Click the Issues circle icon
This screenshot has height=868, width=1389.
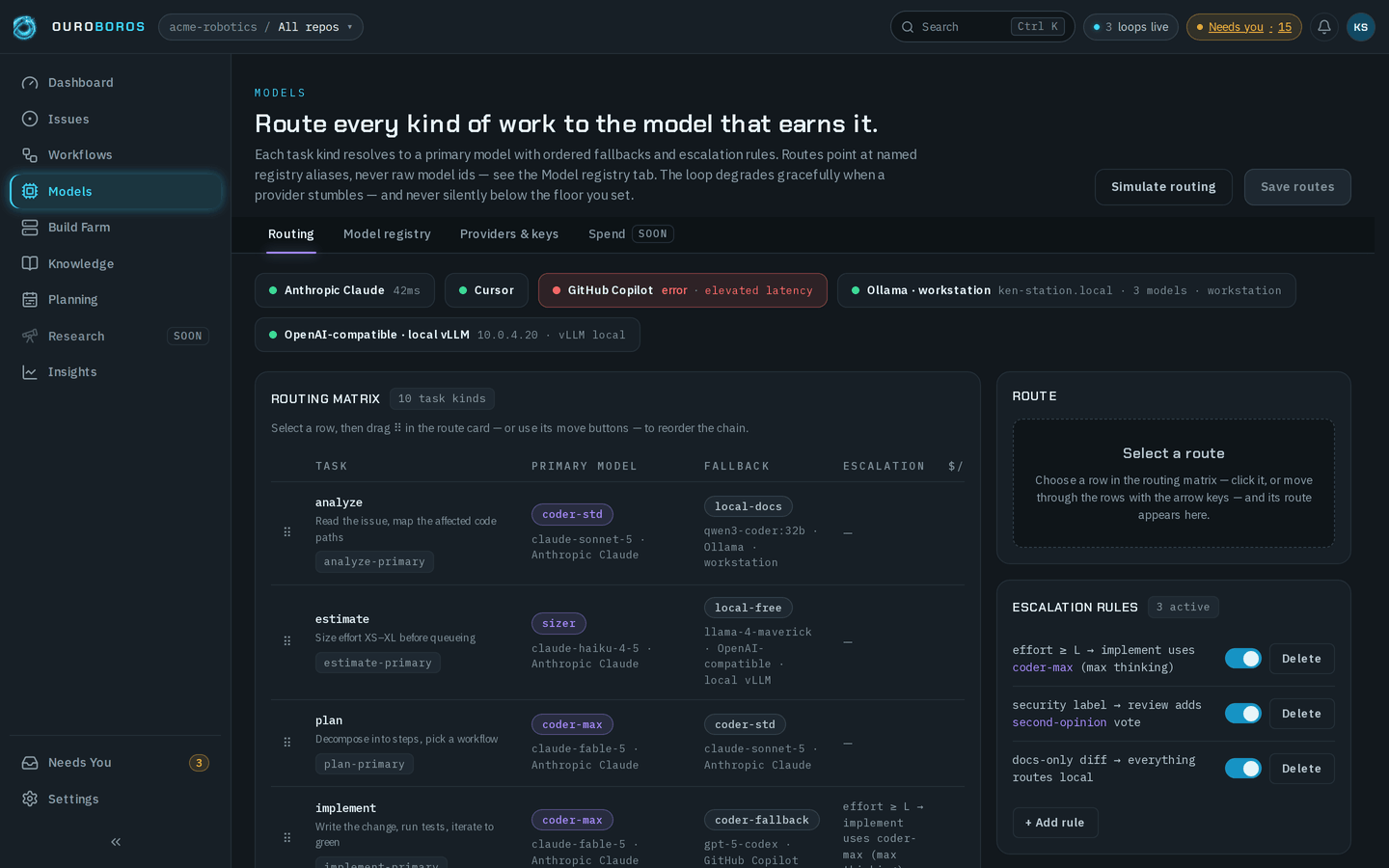[30, 119]
